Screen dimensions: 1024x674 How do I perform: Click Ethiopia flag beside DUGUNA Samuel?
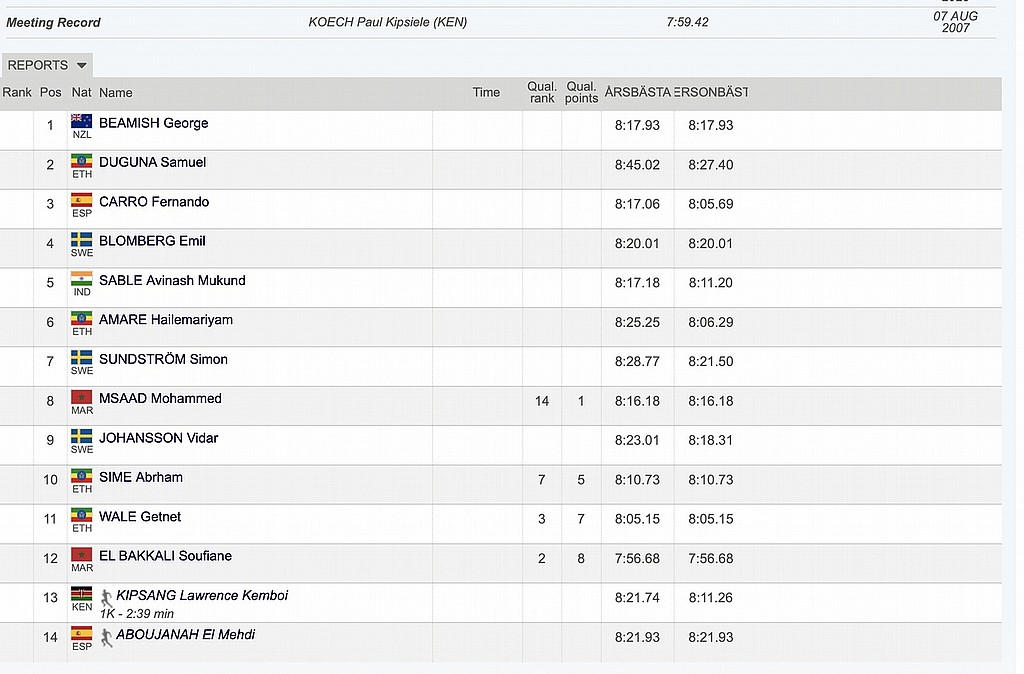tap(82, 161)
